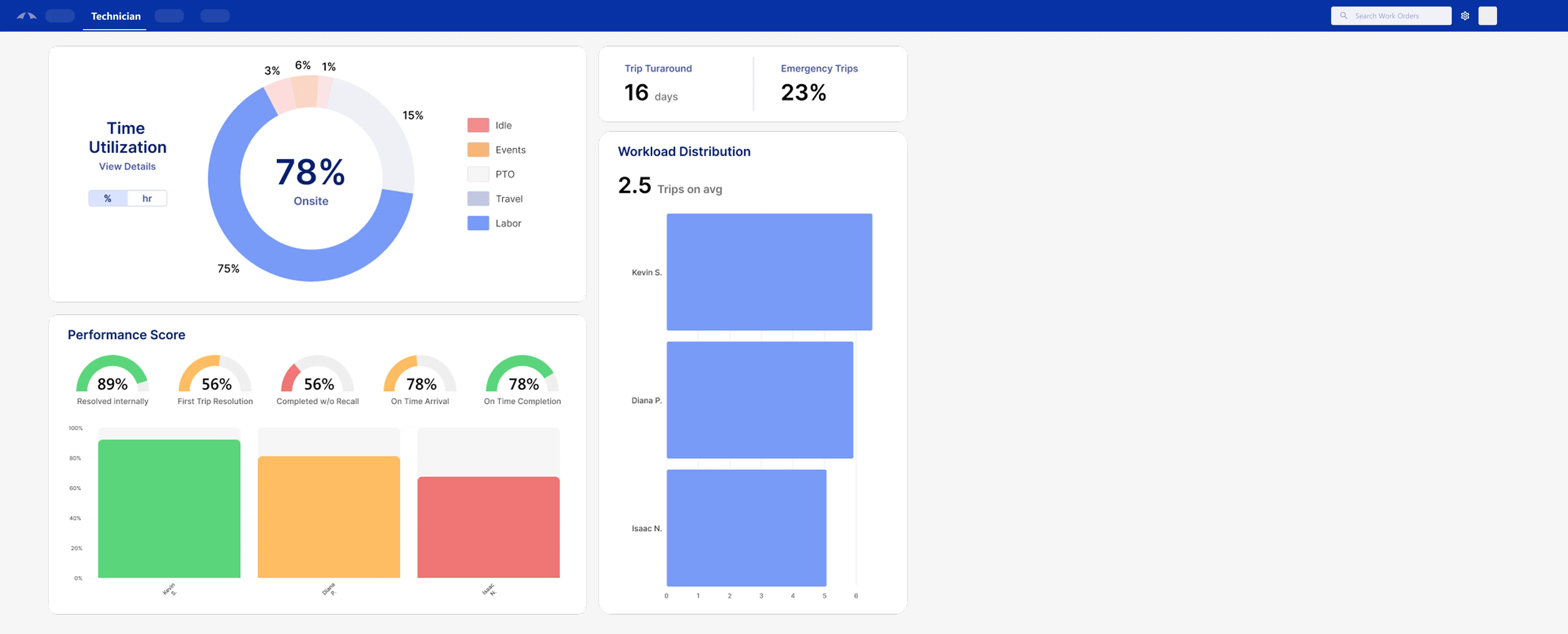This screenshot has width=1568, height=634.
Task: Click the Travel legend swatch
Action: pos(478,198)
